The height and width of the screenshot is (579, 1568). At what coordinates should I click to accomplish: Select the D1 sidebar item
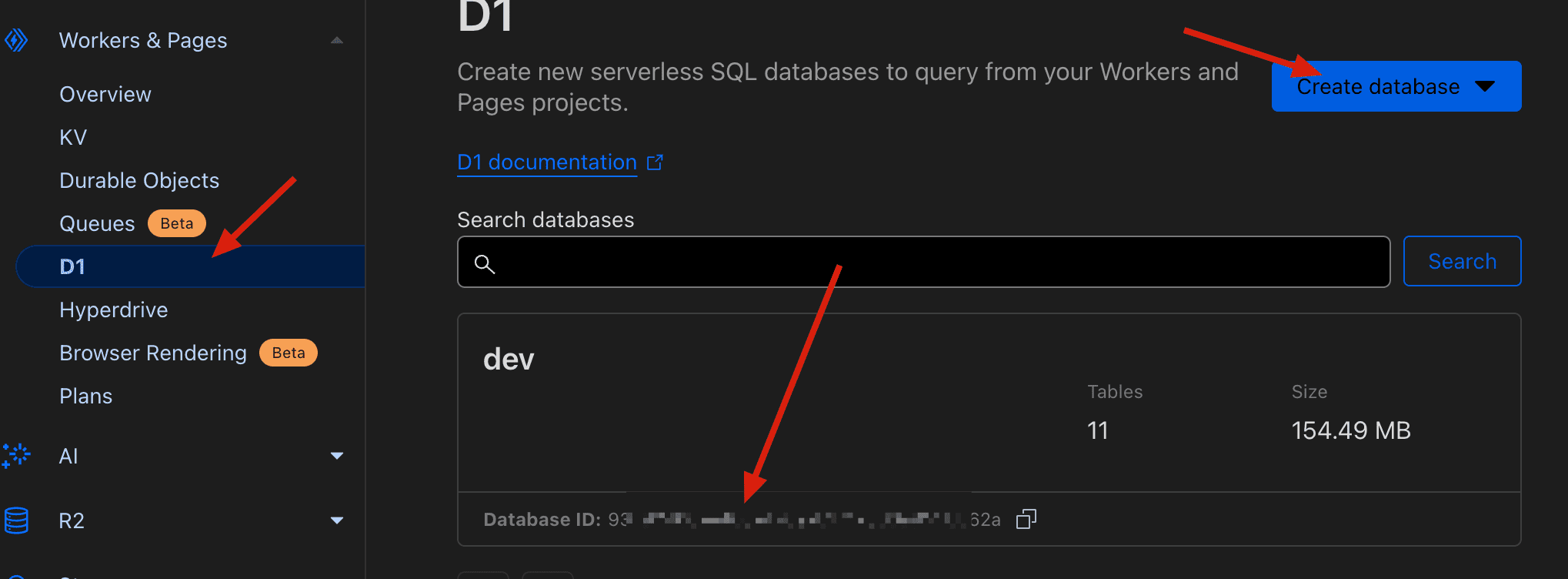click(x=72, y=266)
